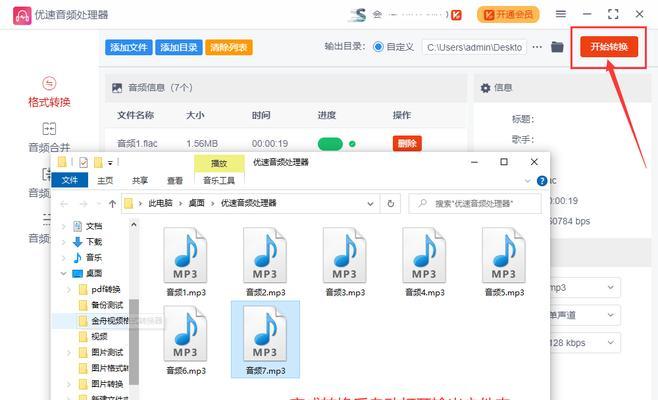Click the 播放 contextual tab in Explorer

[x=219, y=163]
